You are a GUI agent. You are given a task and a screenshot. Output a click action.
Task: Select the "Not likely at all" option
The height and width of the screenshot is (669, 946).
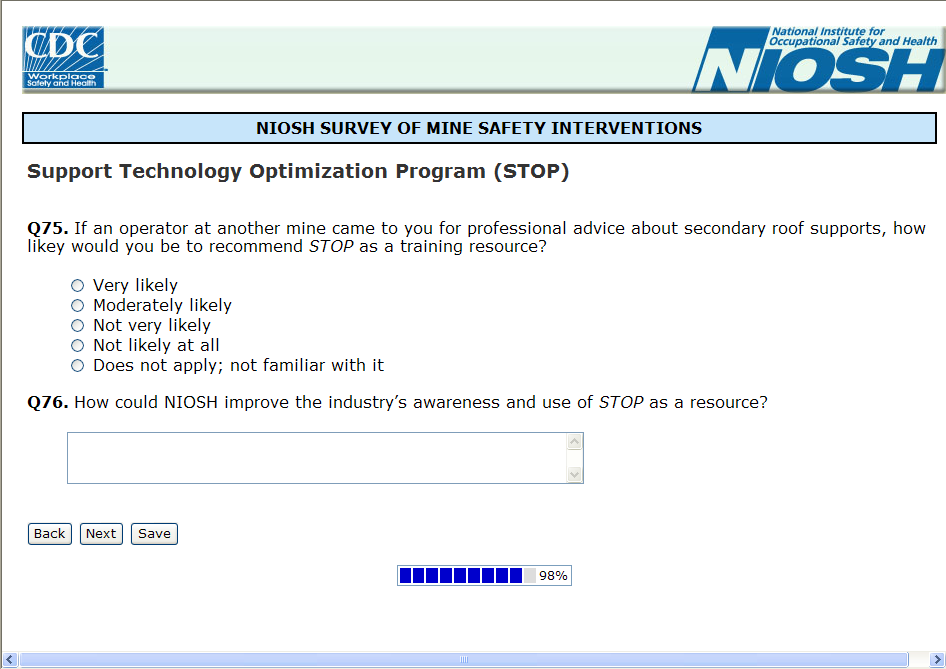click(78, 346)
